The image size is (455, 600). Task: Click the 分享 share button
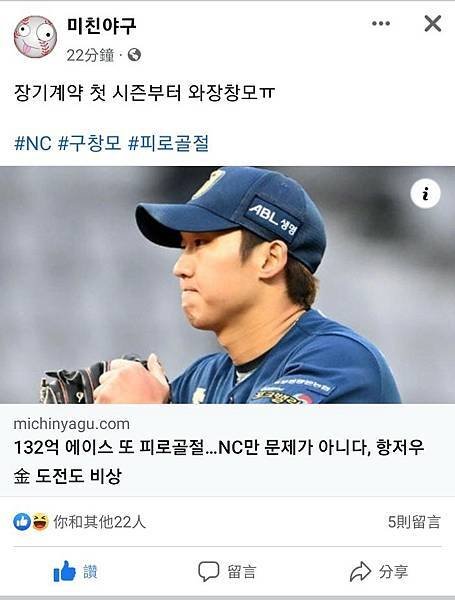click(x=379, y=572)
